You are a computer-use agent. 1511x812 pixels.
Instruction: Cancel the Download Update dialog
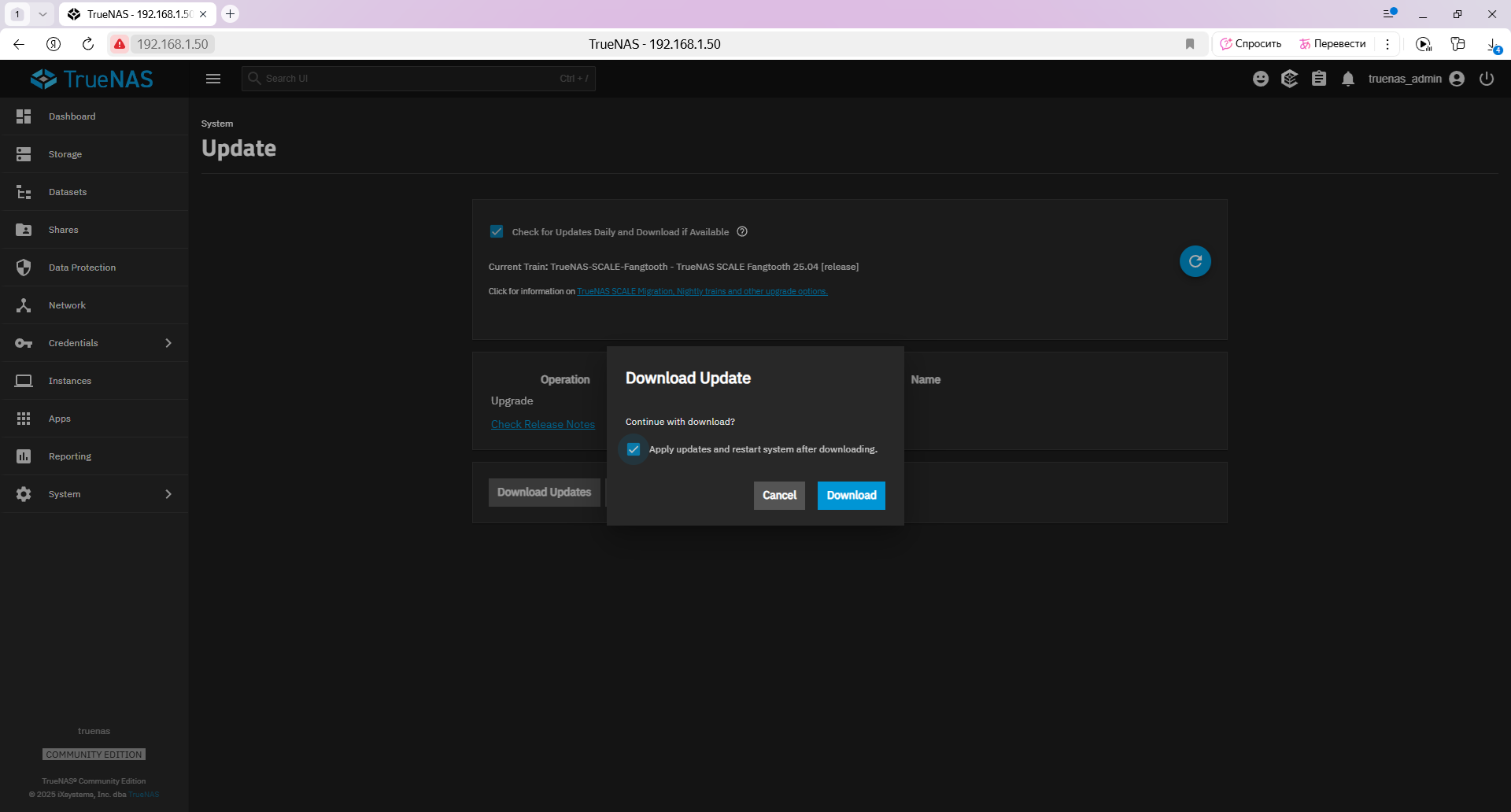point(779,496)
